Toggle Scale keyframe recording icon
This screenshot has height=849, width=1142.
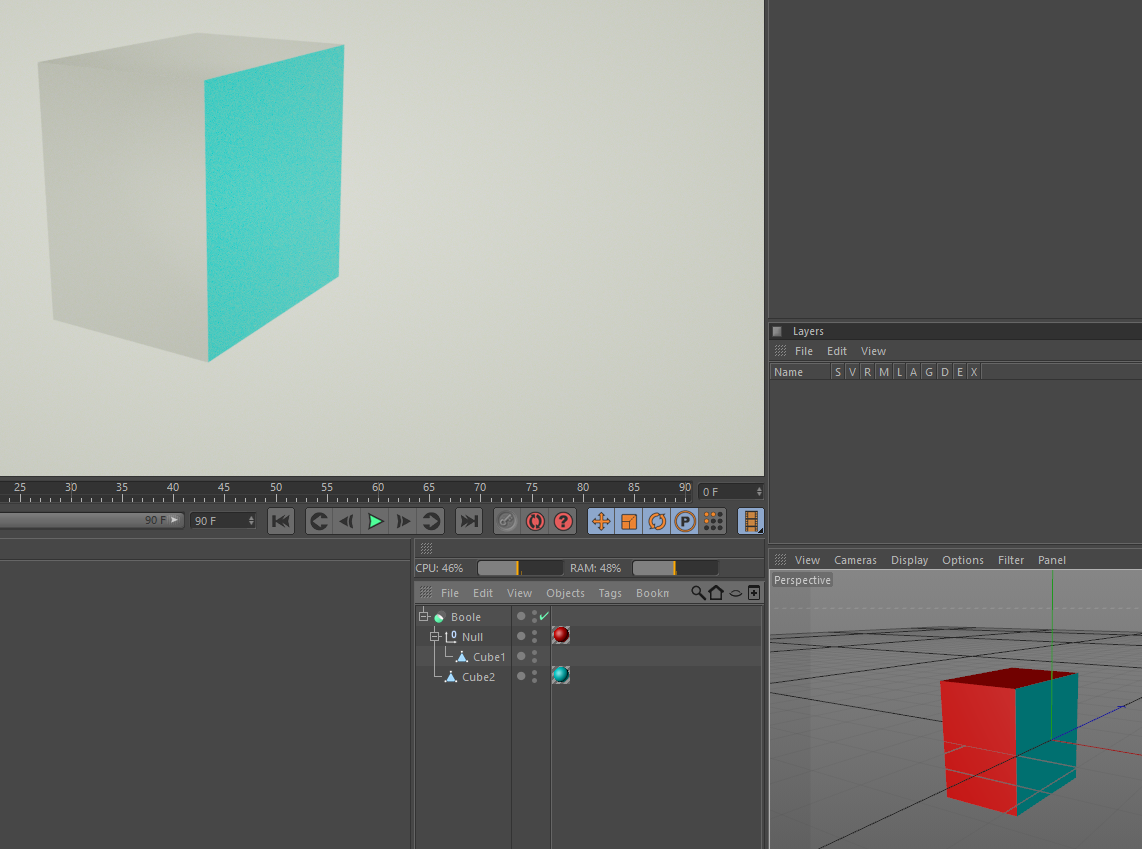pos(629,521)
